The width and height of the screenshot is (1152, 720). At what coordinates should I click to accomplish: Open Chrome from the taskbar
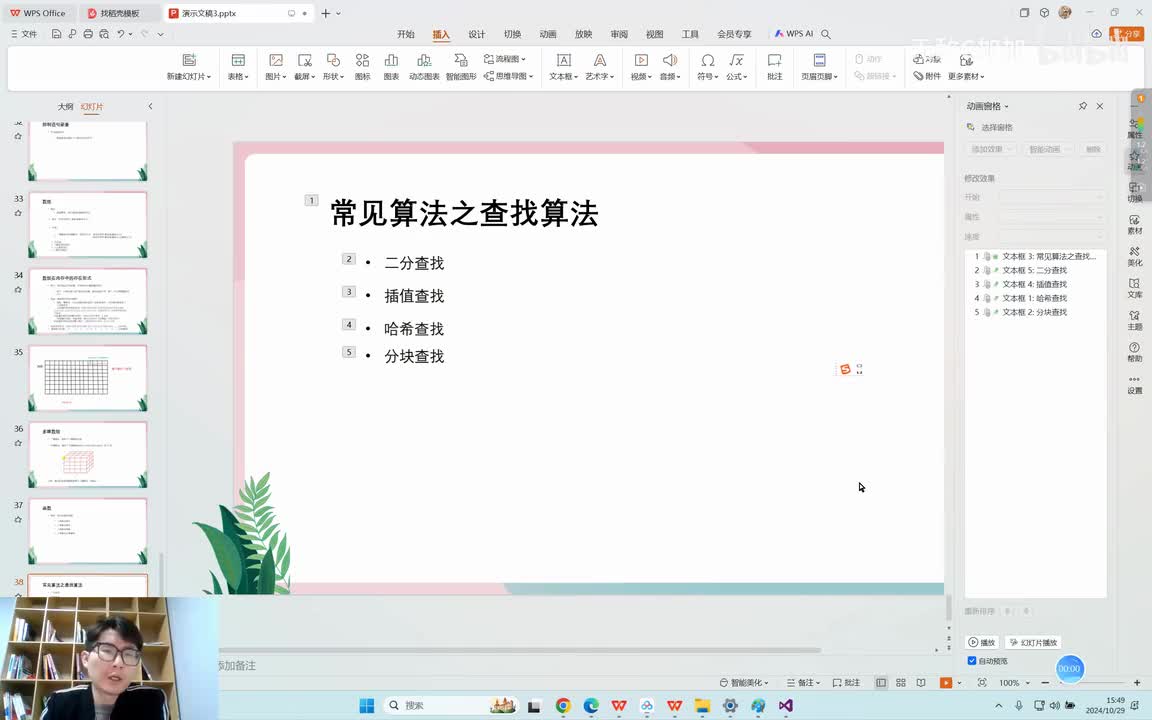(x=563, y=705)
